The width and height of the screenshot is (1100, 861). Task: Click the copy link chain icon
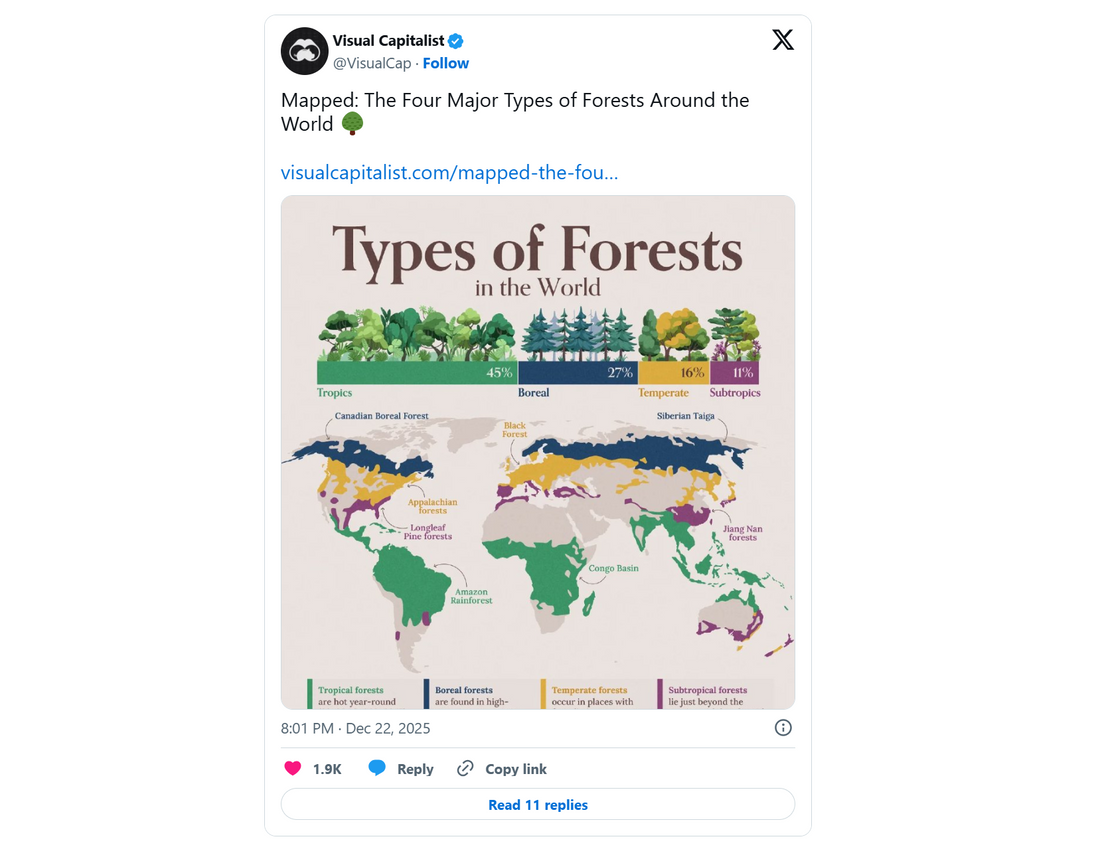pyautogui.click(x=464, y=768)
